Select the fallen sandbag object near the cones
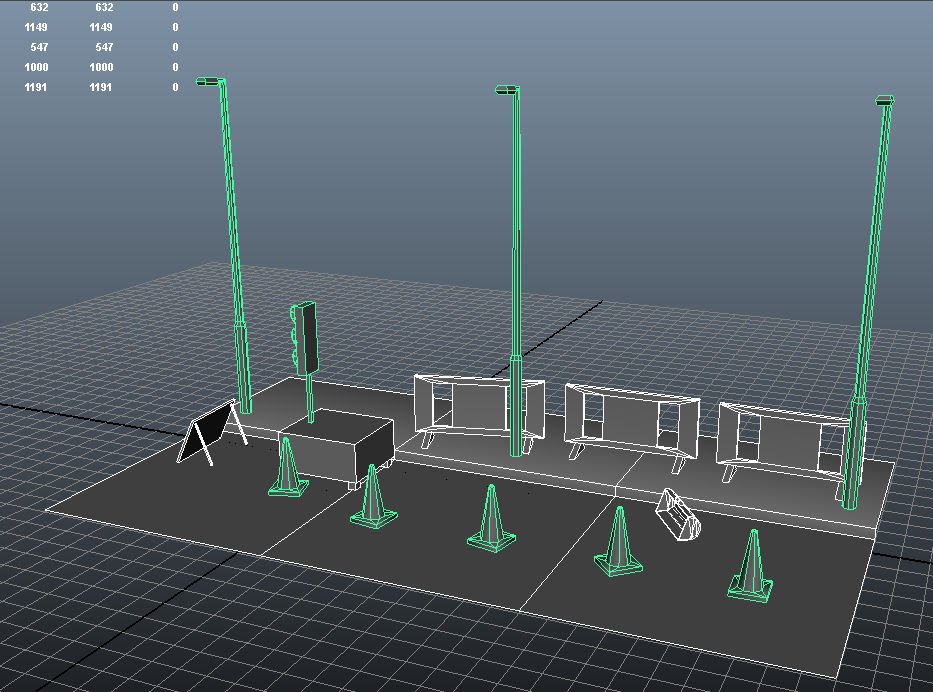 [x=677, y=515]
